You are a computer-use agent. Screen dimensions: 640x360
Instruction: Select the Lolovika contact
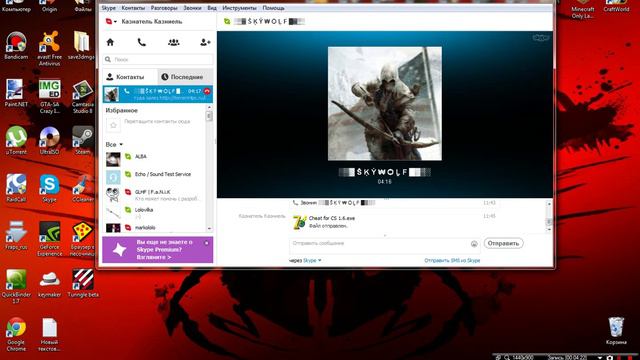[x=154, y=213]
